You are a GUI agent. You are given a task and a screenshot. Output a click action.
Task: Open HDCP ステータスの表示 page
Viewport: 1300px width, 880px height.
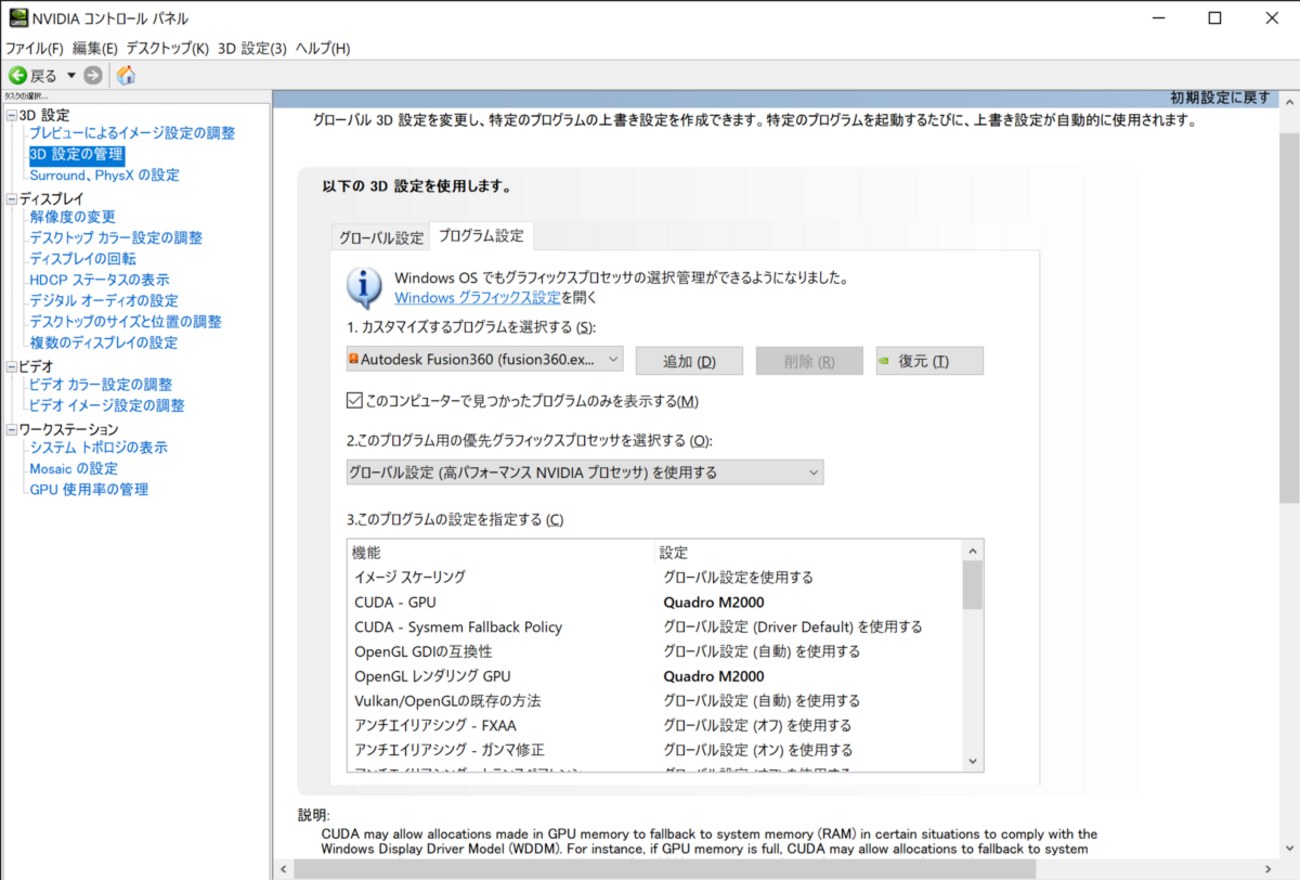tap(99, 280)
